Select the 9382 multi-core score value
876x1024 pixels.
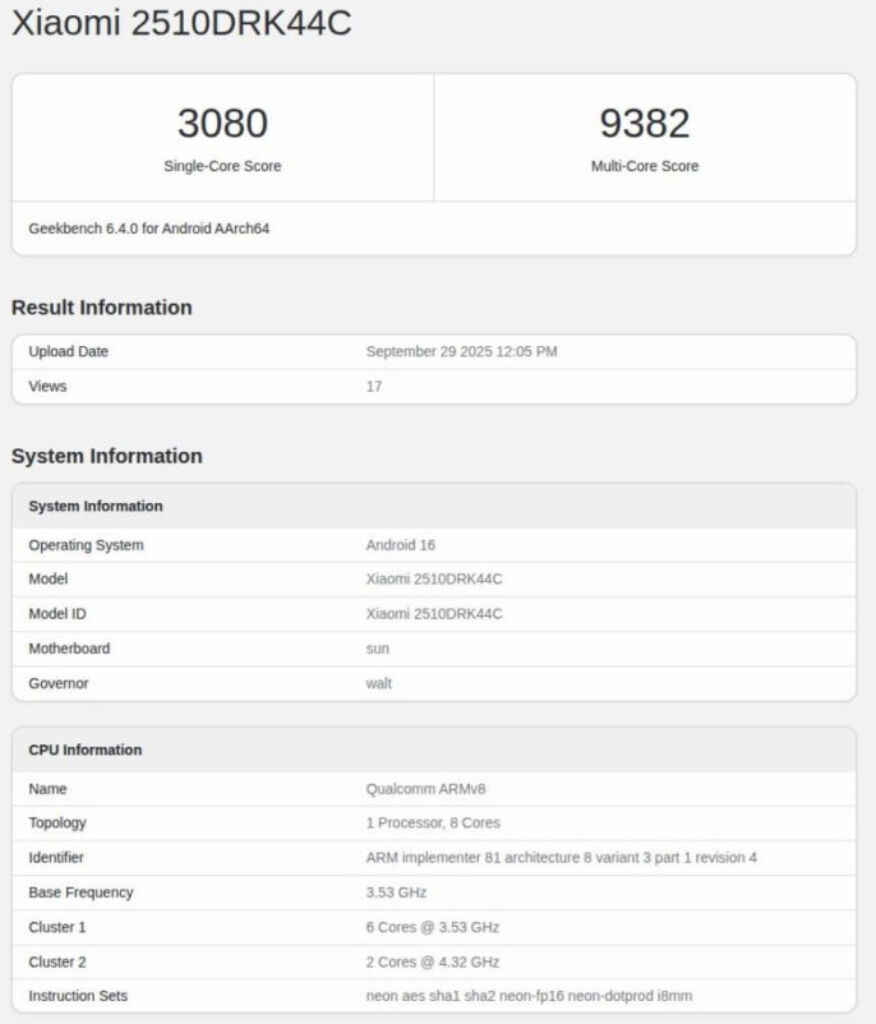(644, 124)
